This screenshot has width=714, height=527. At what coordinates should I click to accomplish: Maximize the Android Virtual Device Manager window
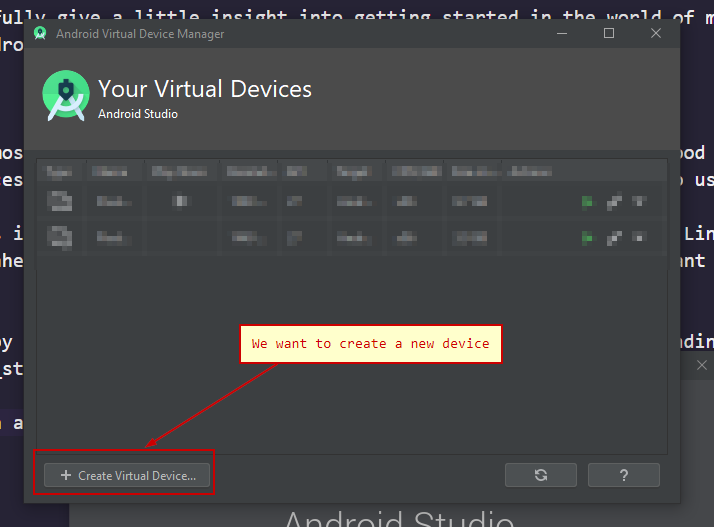[x=609, y=33]
